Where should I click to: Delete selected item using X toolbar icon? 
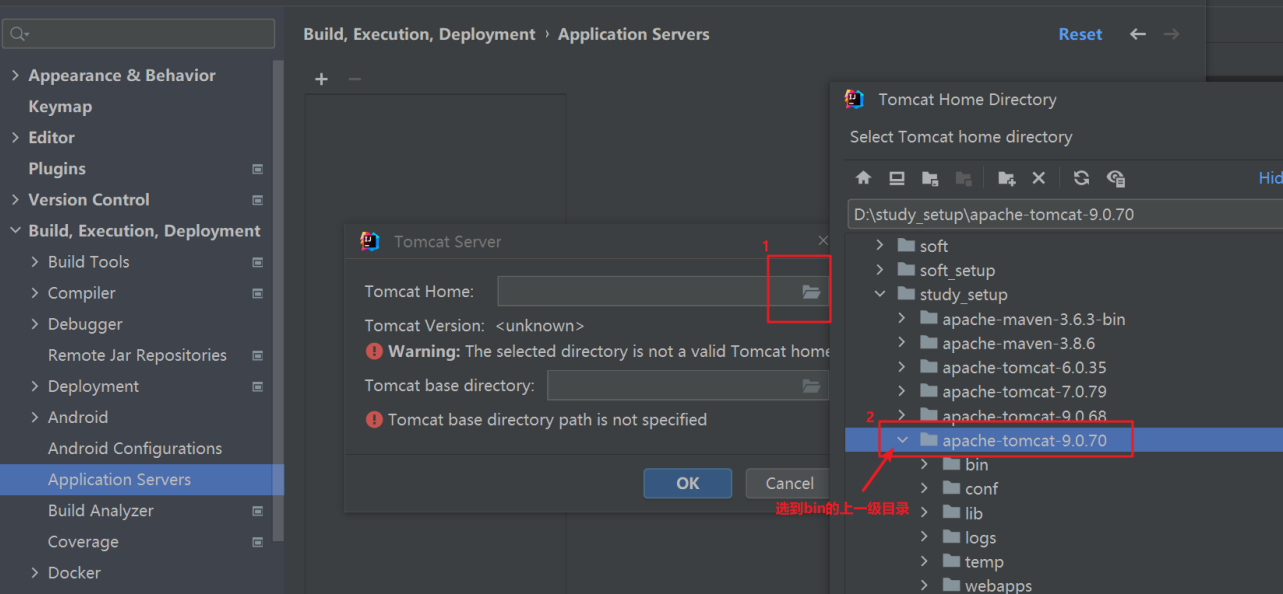click(1039, 178)
